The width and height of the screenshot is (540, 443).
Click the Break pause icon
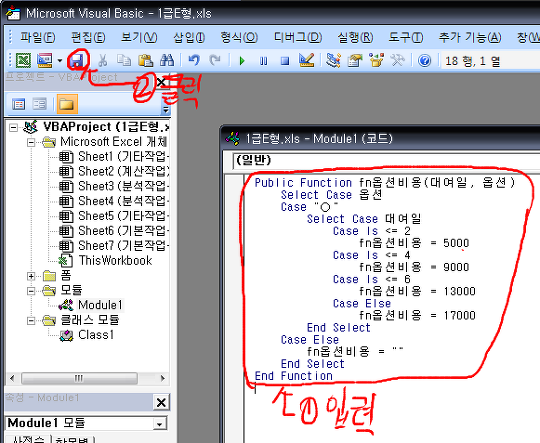click(x=263, y=61)
